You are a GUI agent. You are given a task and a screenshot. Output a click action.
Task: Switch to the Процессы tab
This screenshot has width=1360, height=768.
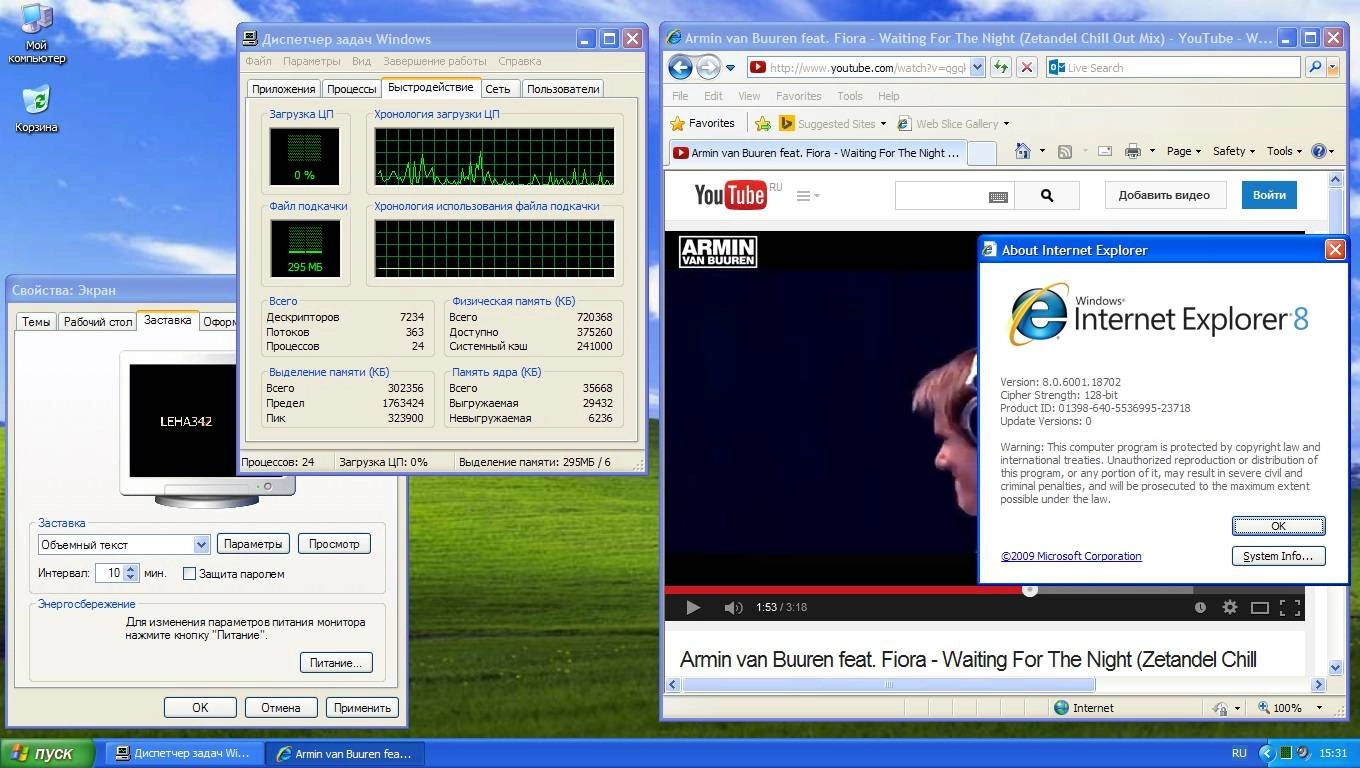click(352, 89)
